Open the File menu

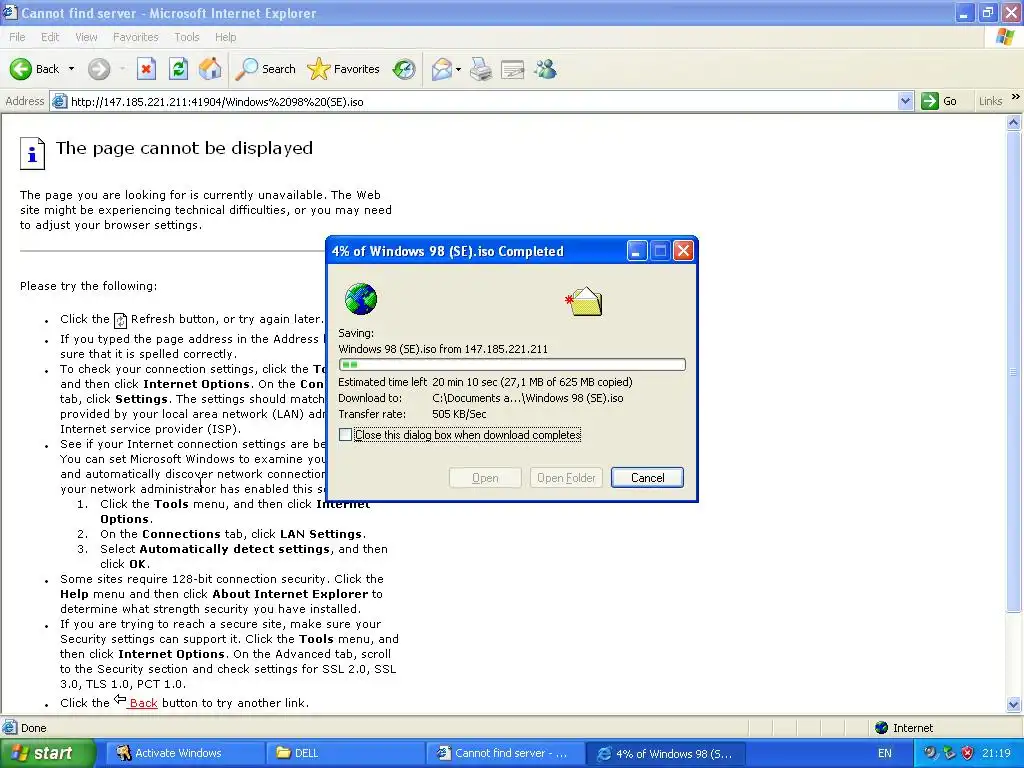[x=17, y=37]
